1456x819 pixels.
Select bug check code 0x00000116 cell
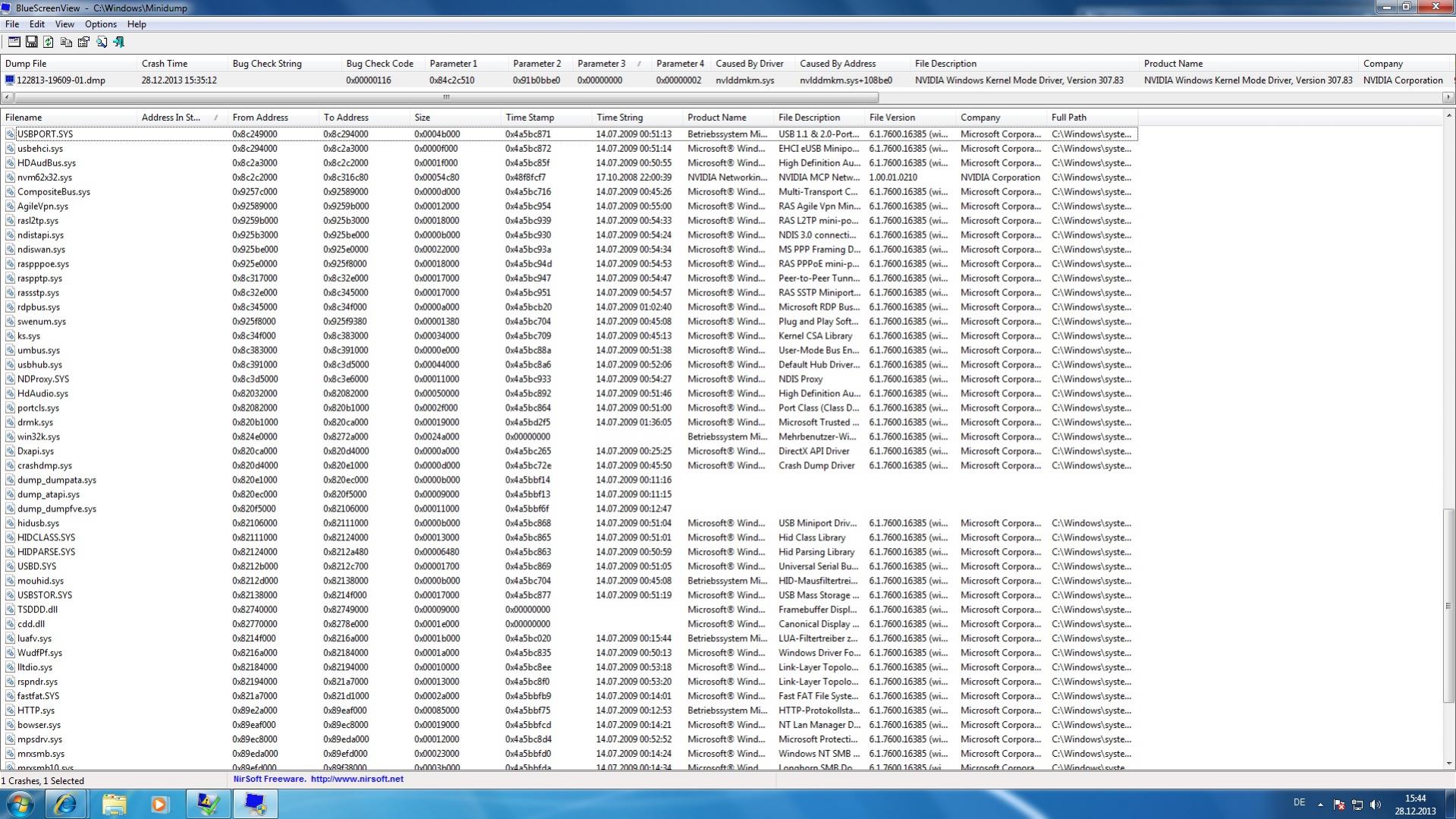point(369,80)
